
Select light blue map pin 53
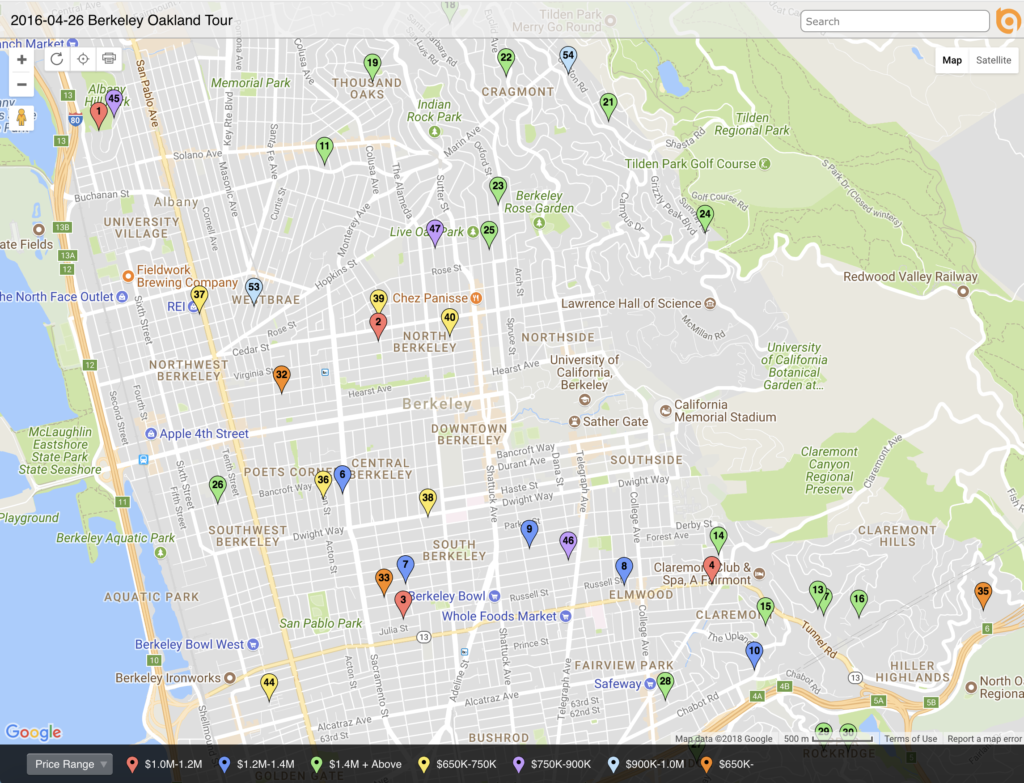tap(254, 291)
